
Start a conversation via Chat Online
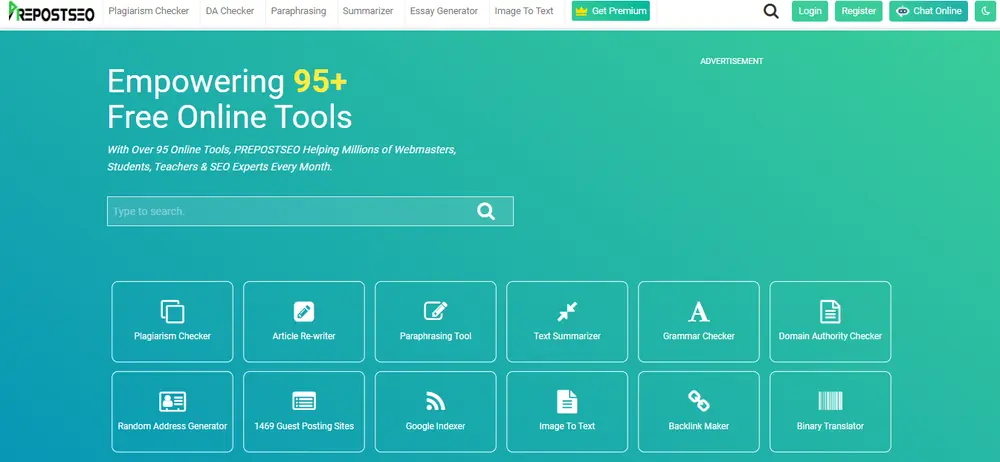929,11
